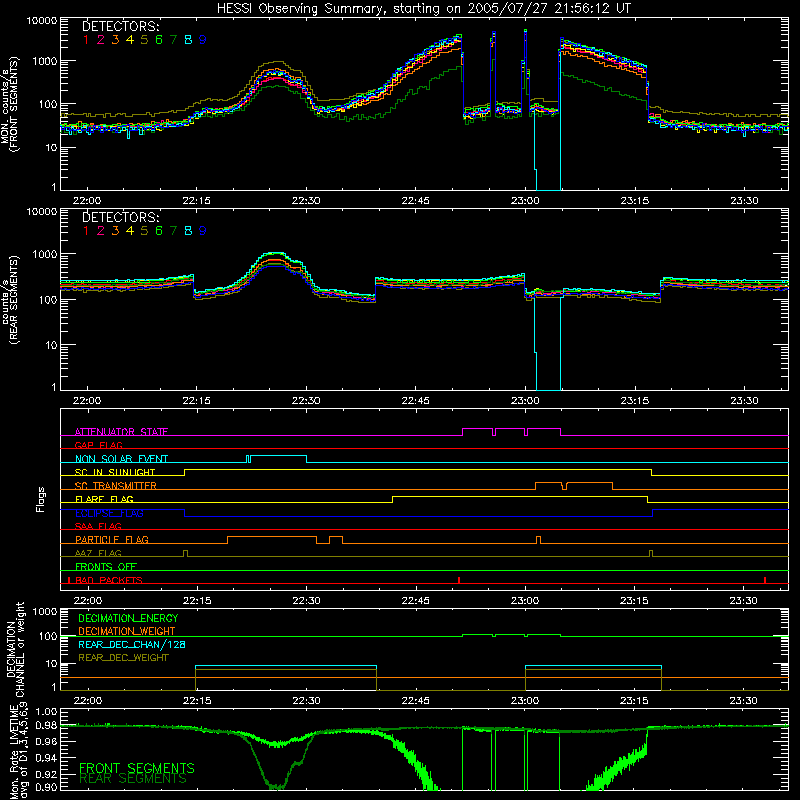800x800 pixels.
Task: Click the DETECTORS: heading in the rear segments plot
Action: tap(121, 217)
